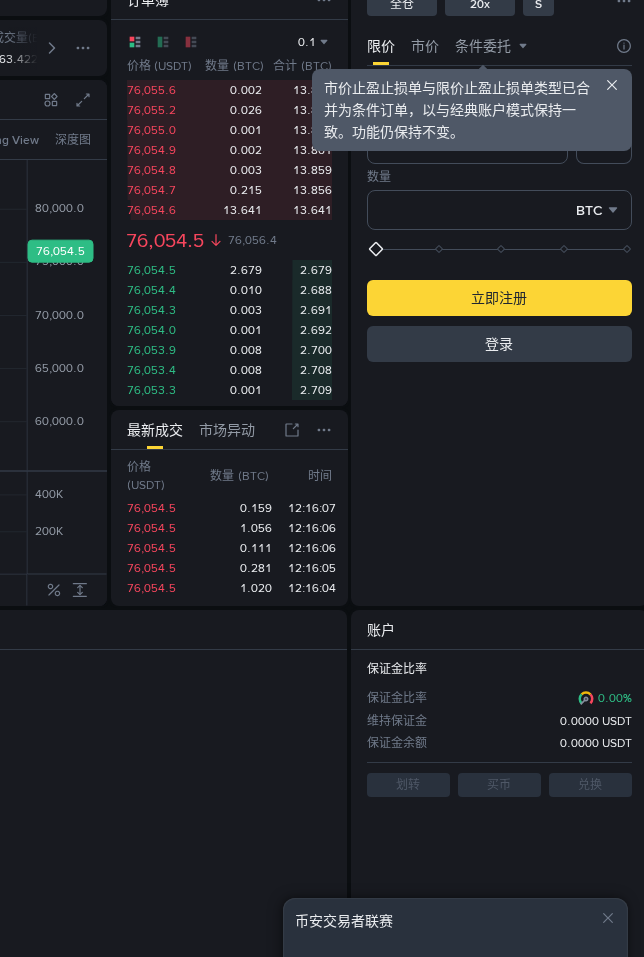The width and height of the screenshot is (644, 957).
Task: Open more options in latest trades panel
Action: pos(324,430)
